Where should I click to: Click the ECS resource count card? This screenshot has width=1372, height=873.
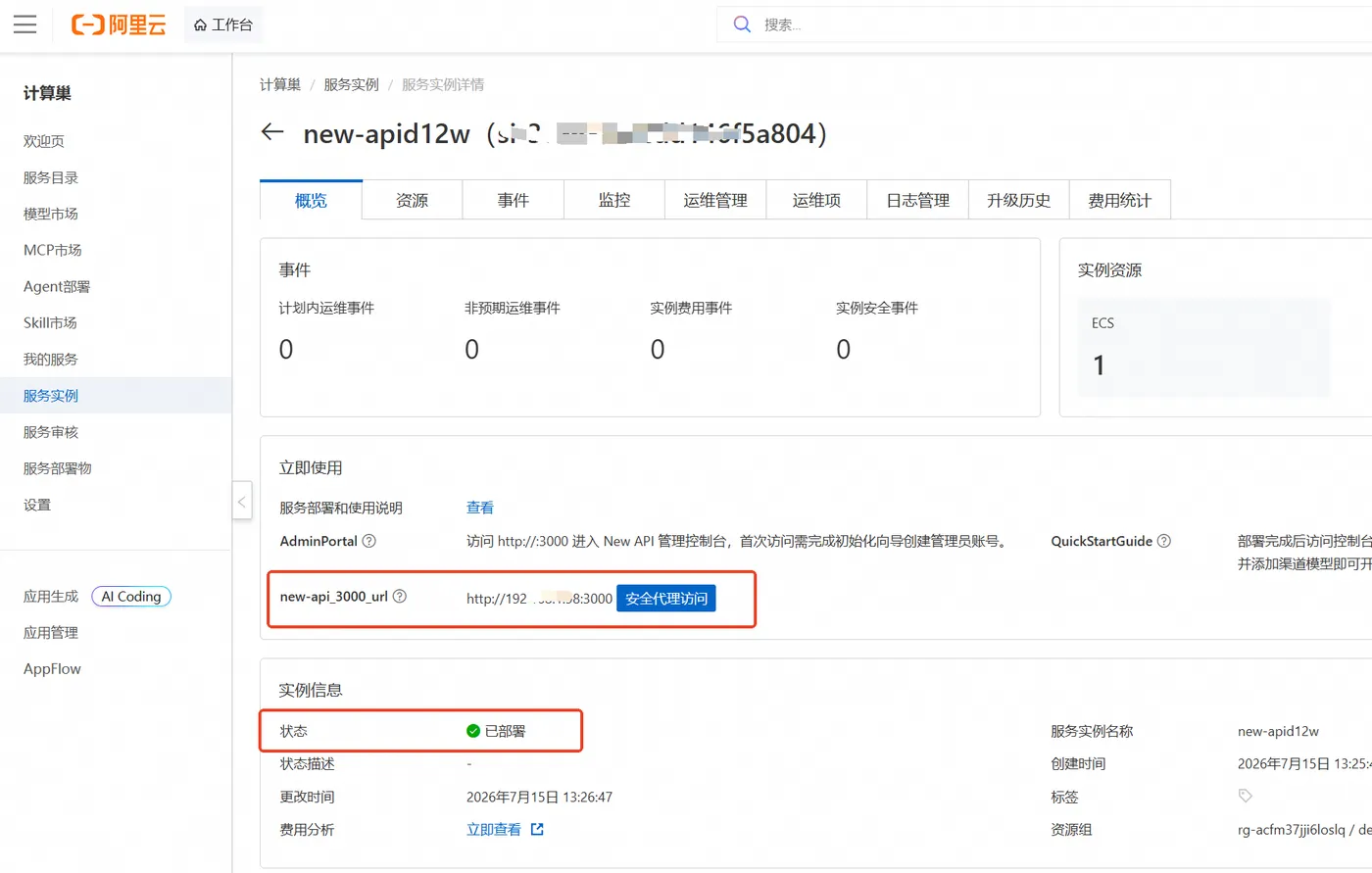point(1203,349)
